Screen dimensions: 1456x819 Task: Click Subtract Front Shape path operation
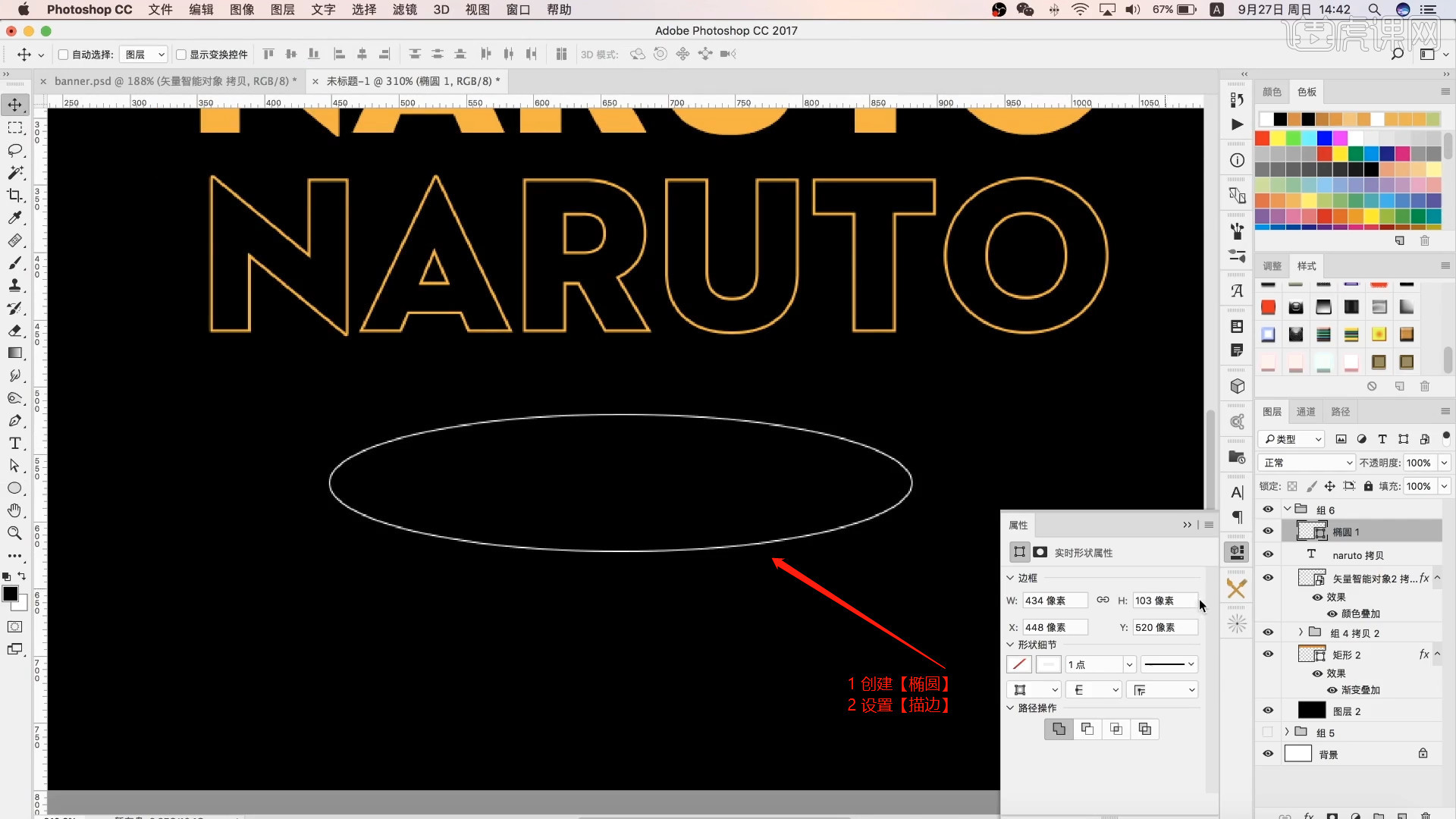(x=1087, y=730)
